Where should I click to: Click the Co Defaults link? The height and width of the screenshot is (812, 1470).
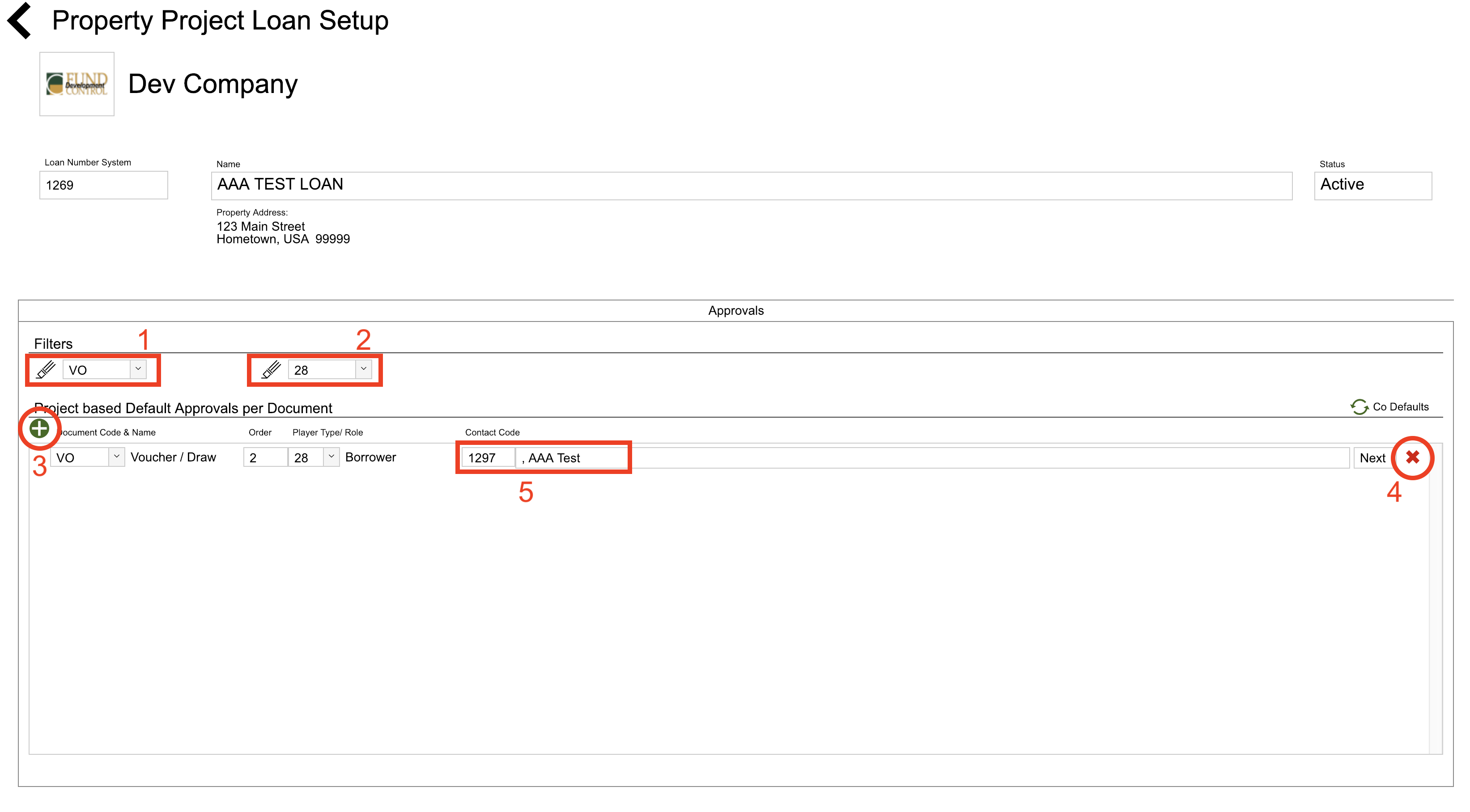1400,406
